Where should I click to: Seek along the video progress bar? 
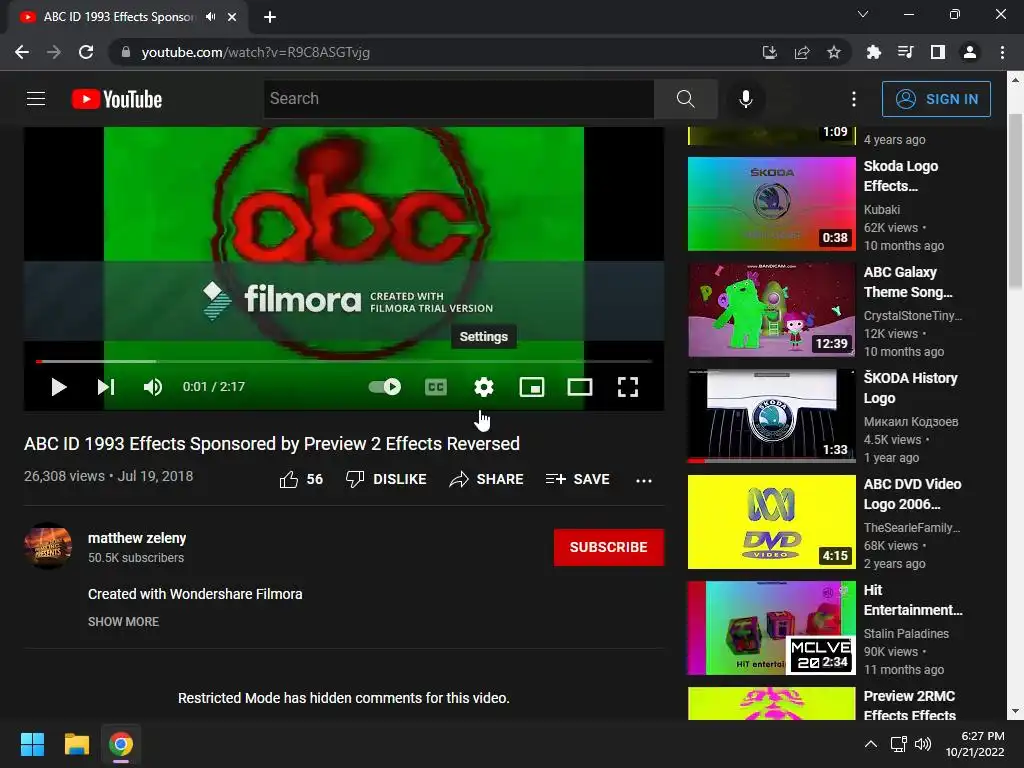[344, 361]
